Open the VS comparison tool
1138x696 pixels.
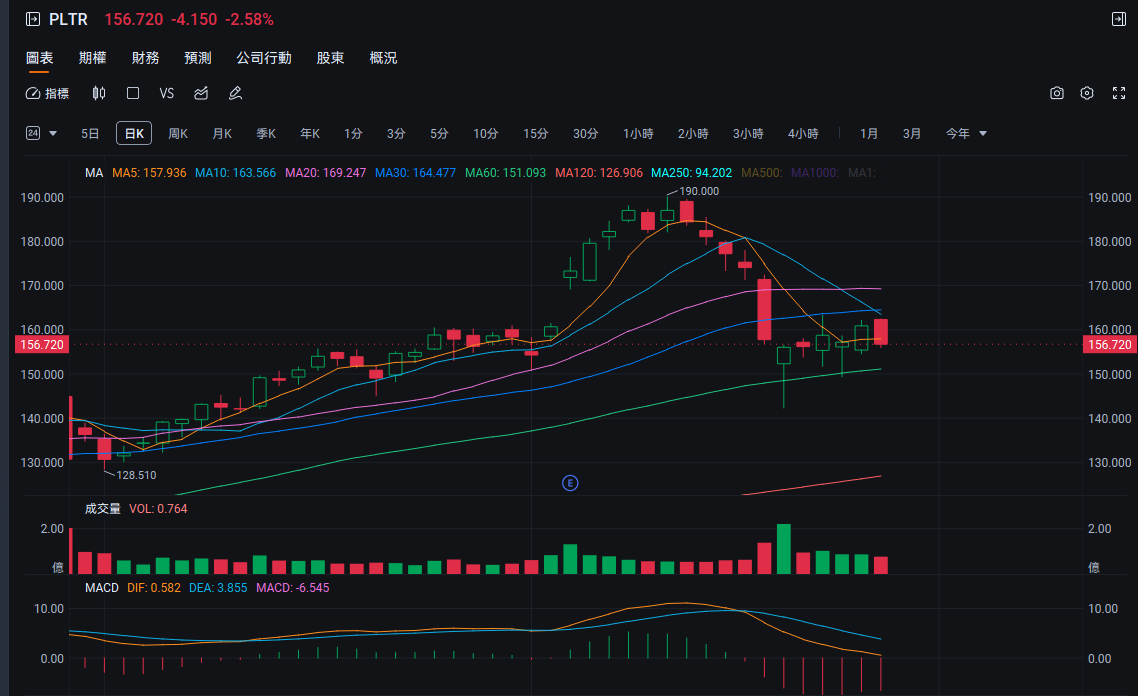pyautogui.click(x=166, y=93)
